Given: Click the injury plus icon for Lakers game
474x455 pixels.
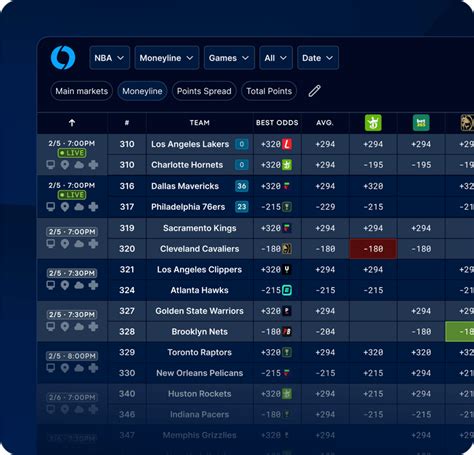Looking at the screenshot, I should (93, 165).
